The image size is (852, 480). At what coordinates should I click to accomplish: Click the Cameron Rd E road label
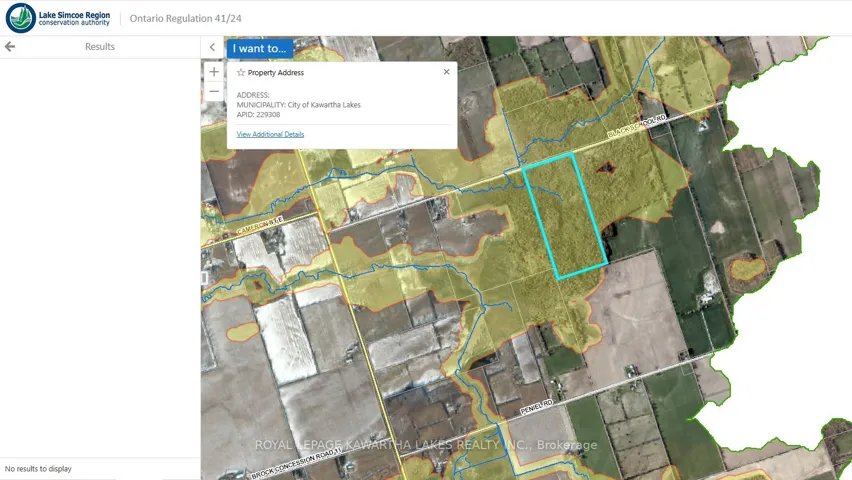pyautogui.click(x=263, y=221)
